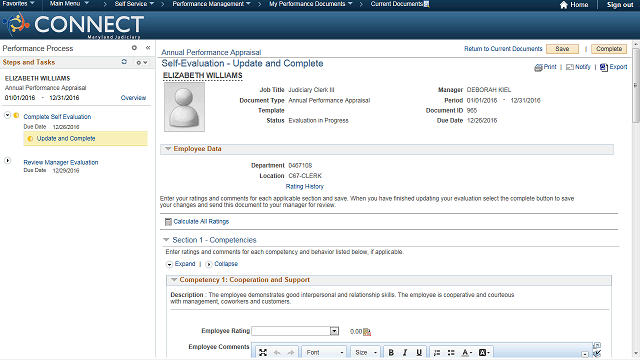Collapse the Employee Data section
640x360 pixels.
[x=168, y=149]
